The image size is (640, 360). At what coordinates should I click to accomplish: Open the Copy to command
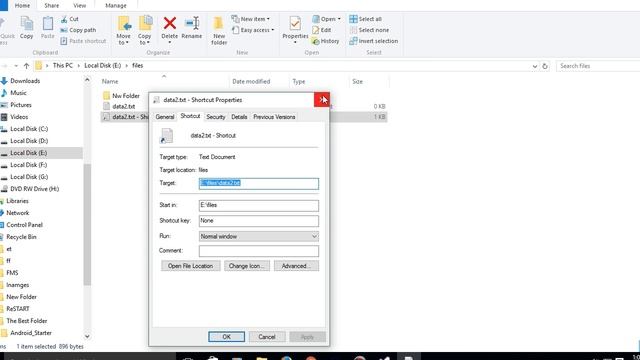pyautogui.click(x=144, y=30)
